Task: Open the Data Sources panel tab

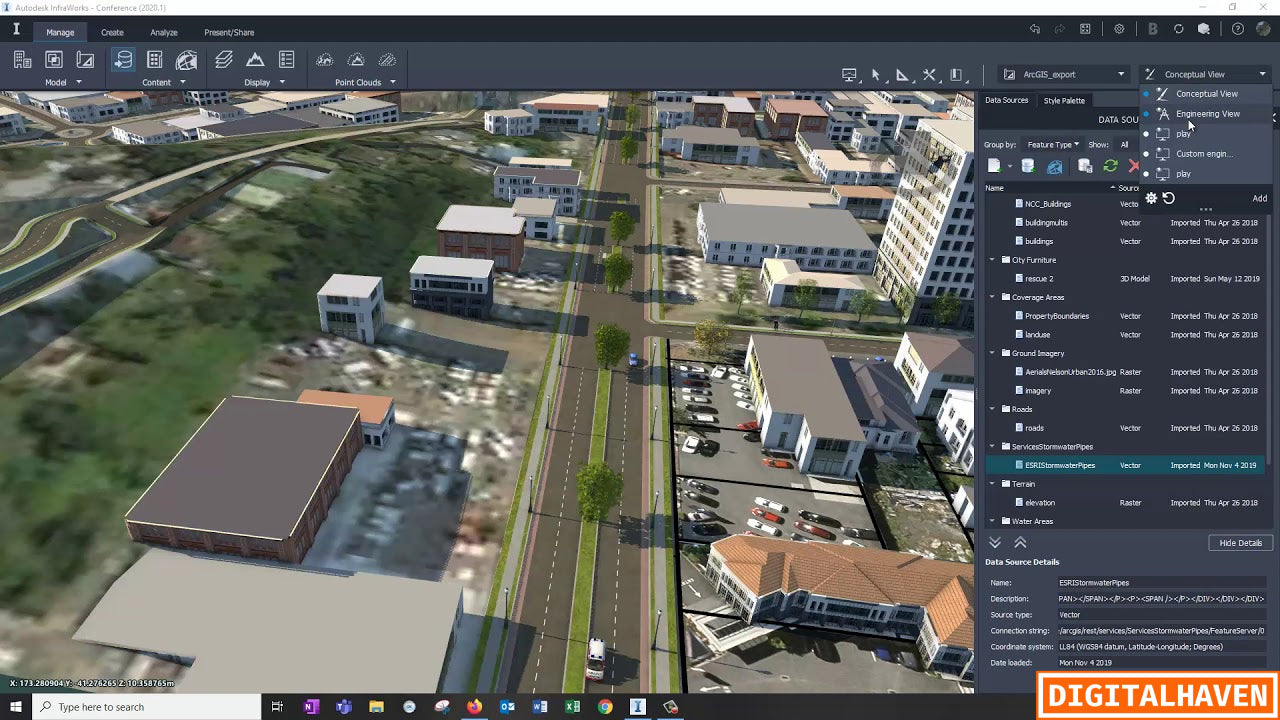Action: pyautogui.click(x=1006, y=100)
